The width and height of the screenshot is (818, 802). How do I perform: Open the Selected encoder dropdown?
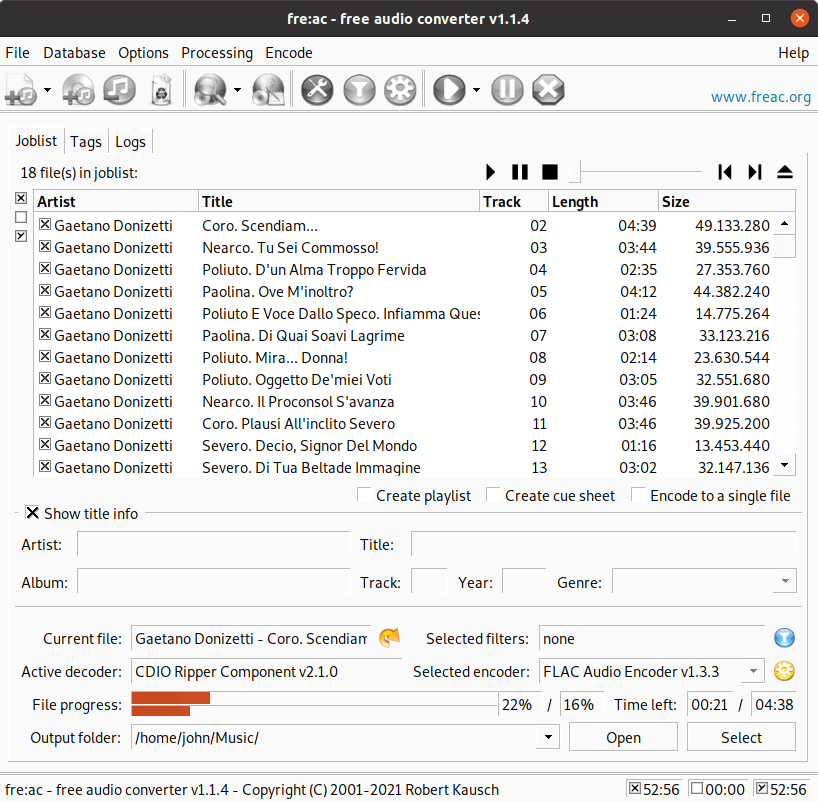click(x=753, y=671)
